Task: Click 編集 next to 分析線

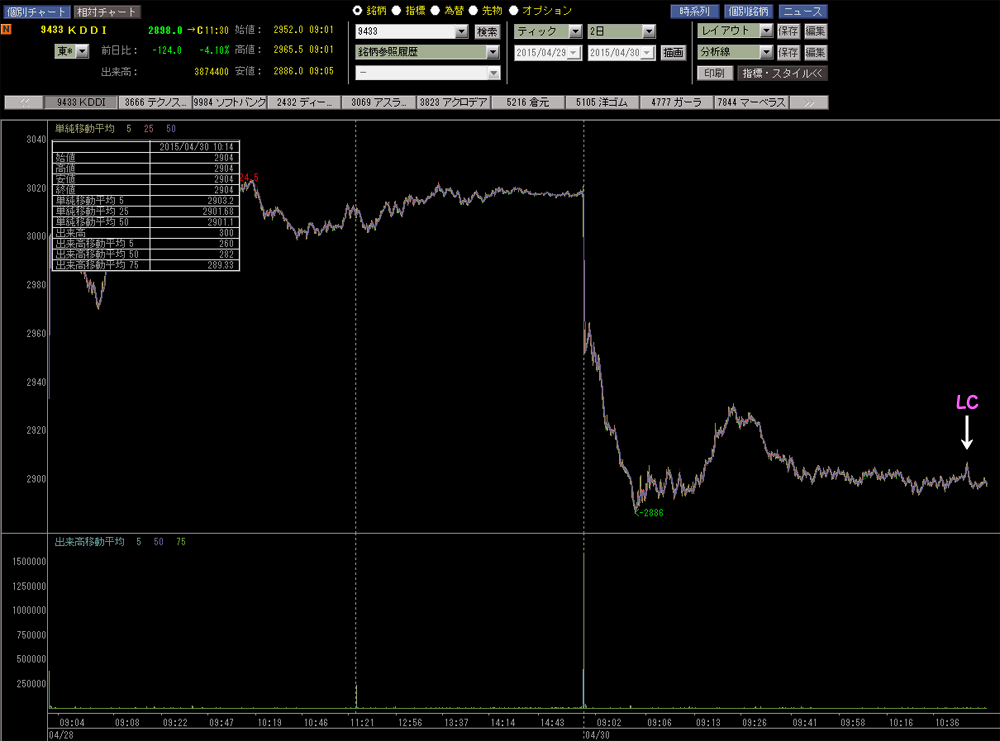Action: coord(815,52)
